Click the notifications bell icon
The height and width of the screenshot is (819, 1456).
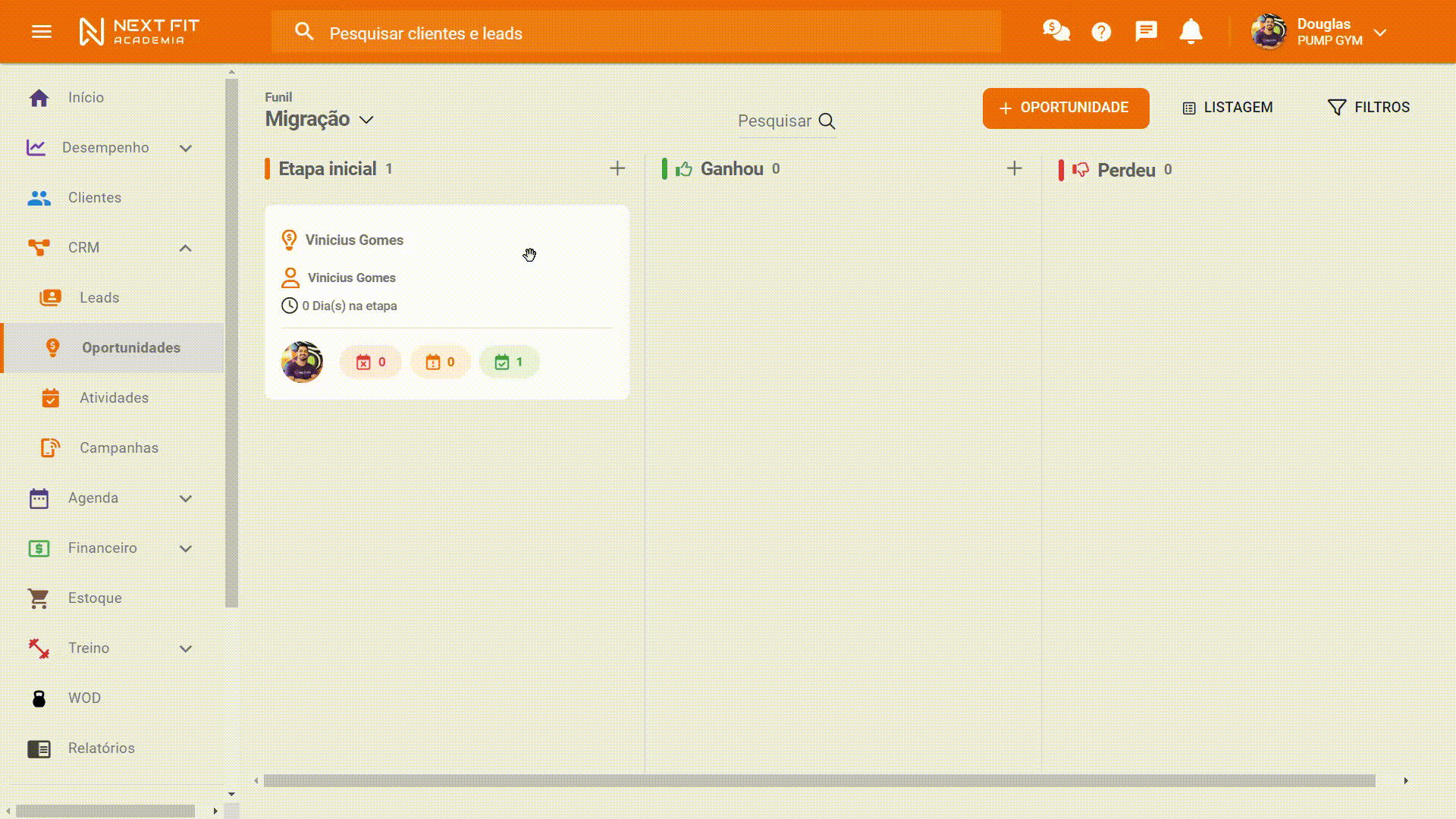pos(1191,32)
